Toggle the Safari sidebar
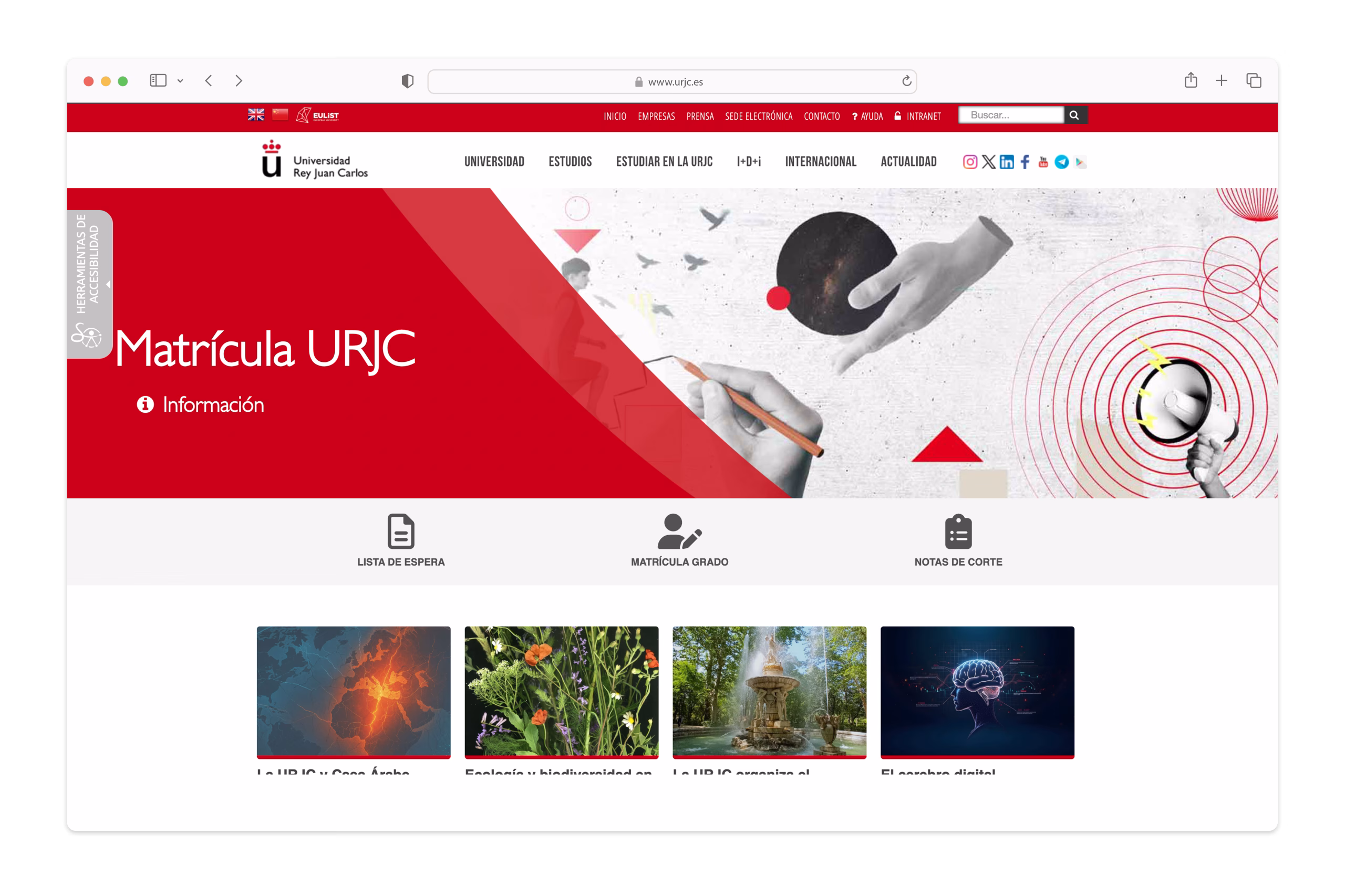Screen dimensions: 1345x896 (158, 80)
